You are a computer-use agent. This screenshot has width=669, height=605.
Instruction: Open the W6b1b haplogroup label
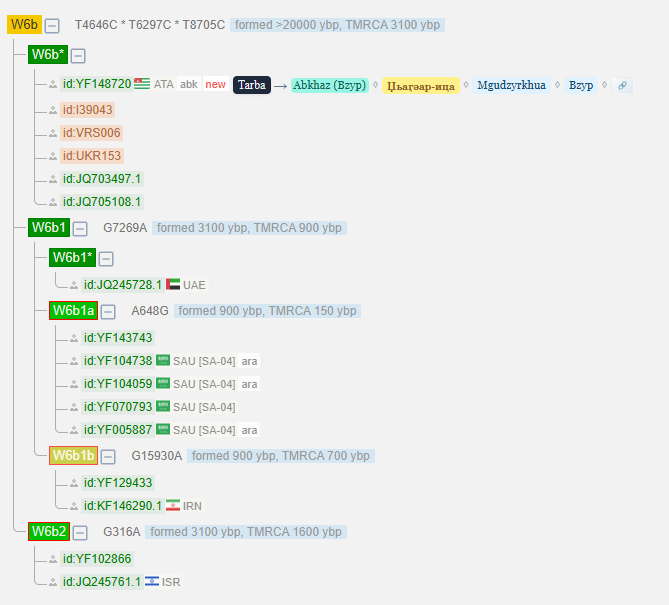click(73, 456)
